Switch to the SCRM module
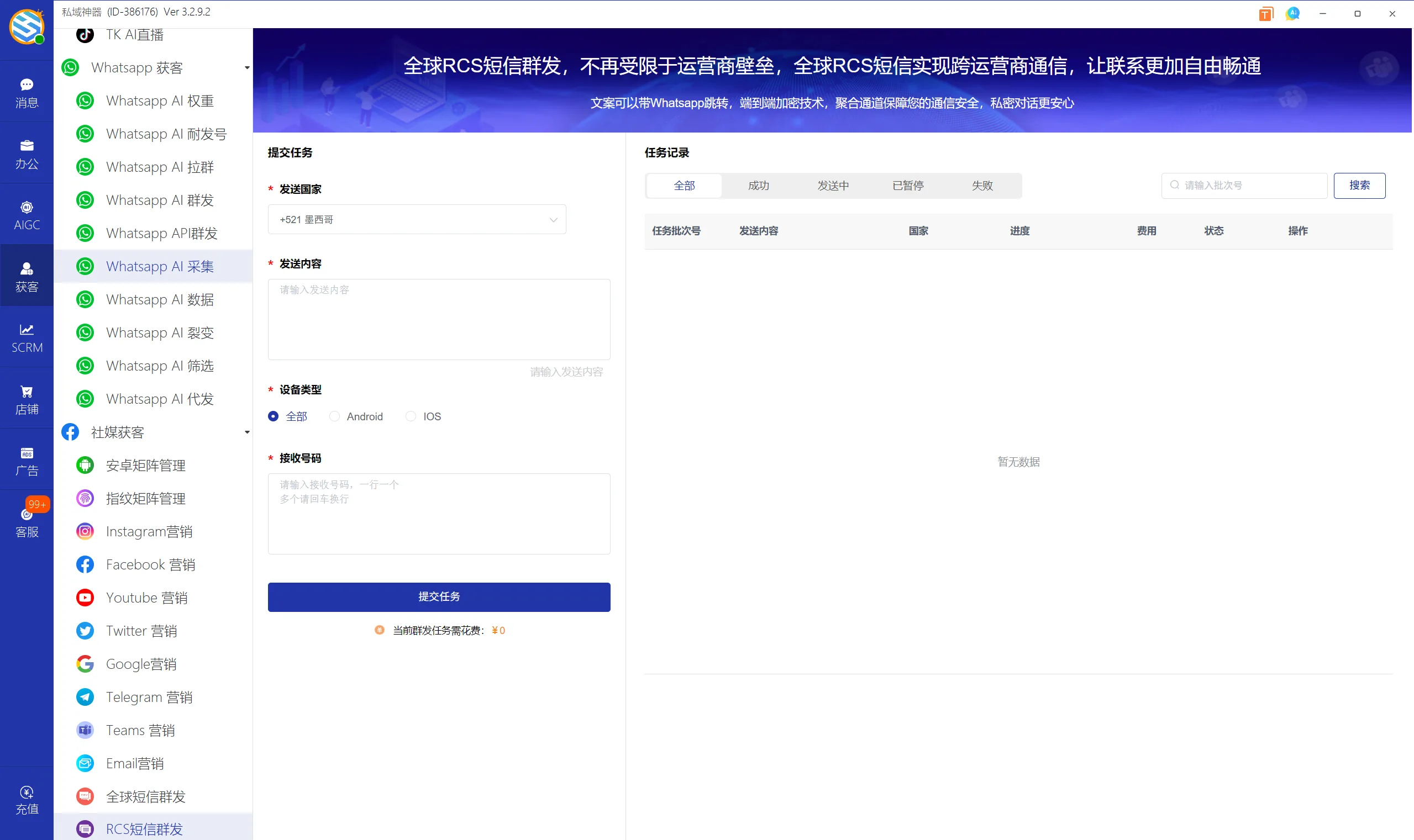 coord(27,337)
